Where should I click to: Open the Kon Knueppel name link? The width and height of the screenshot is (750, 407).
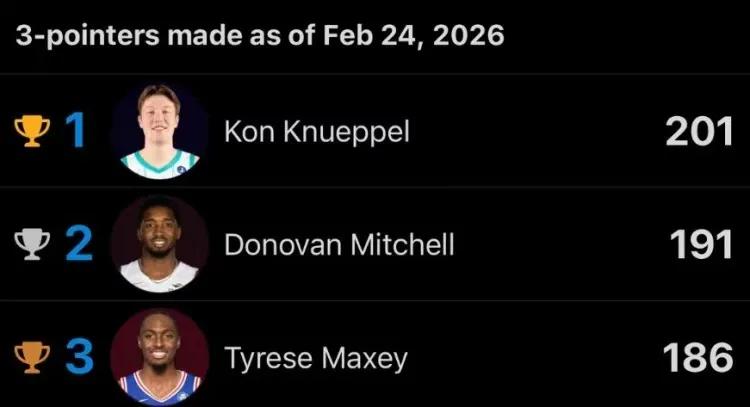[316, 133]
